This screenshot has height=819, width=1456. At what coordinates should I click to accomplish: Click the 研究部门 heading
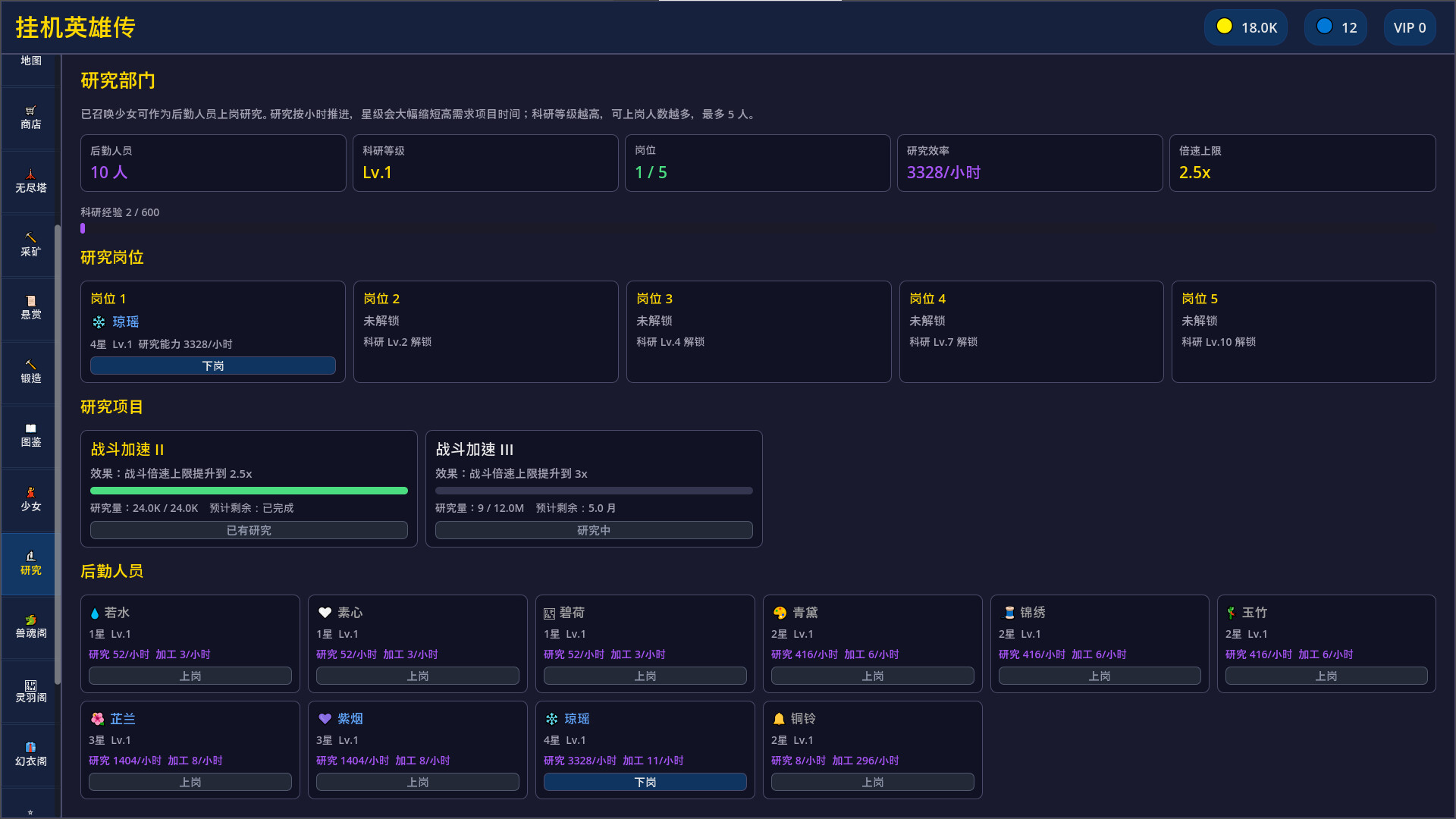point(118,80)
